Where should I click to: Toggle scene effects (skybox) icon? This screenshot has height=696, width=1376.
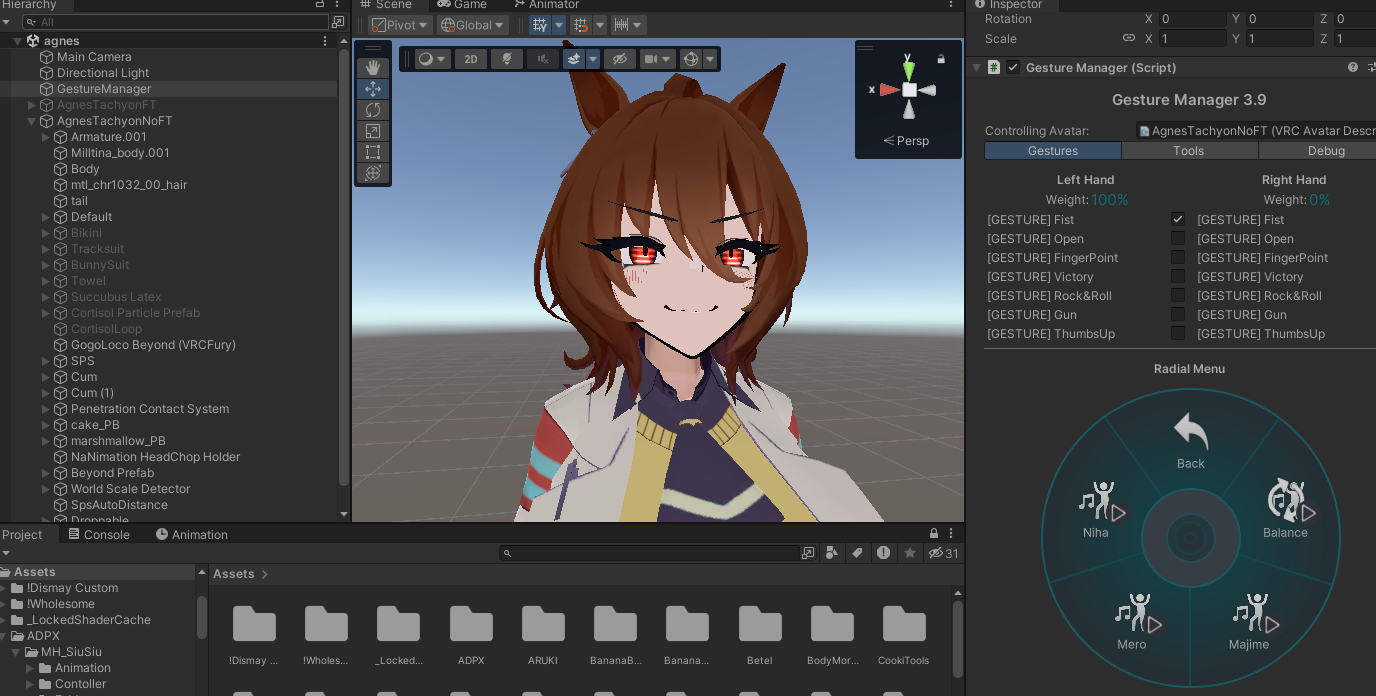point(574,59)
